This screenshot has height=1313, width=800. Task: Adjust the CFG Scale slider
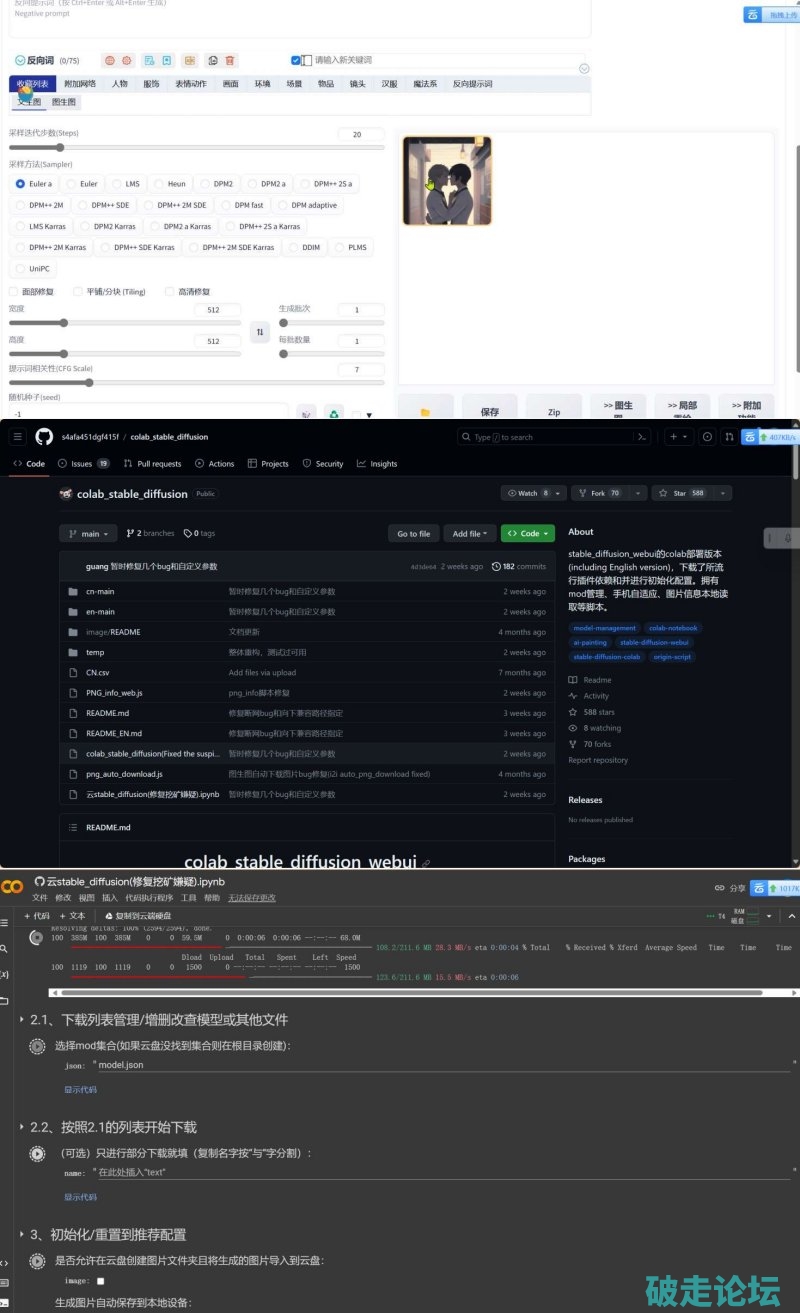pyautogui.click(x=89, y=382)
